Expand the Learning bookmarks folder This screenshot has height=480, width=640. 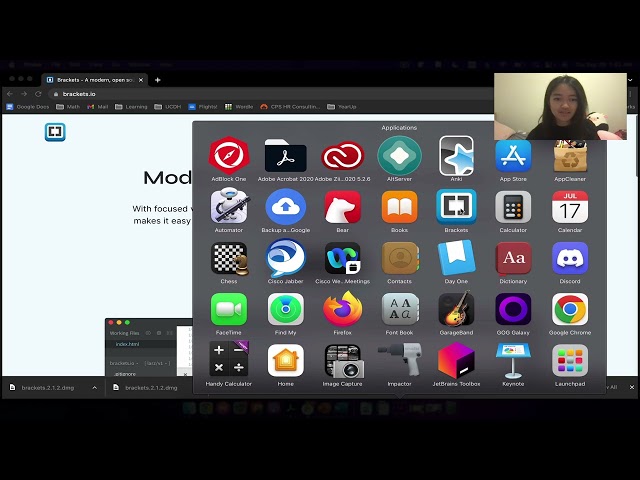[131, 107]
